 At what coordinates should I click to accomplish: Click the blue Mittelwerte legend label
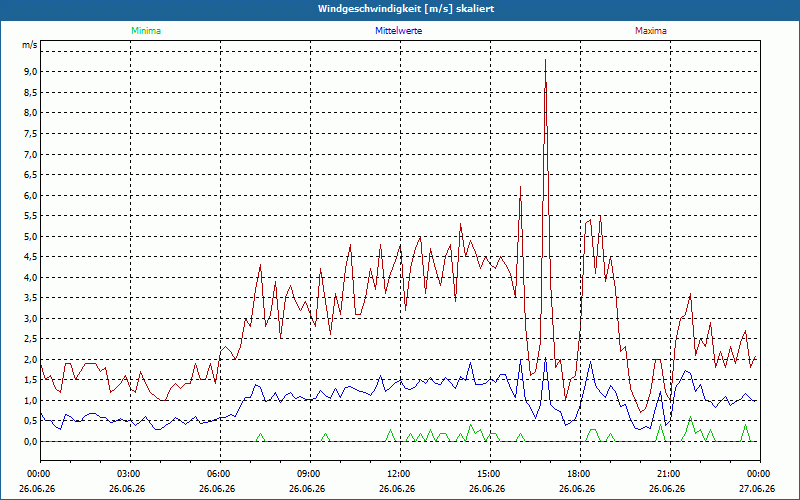pyautogui.click(x=398, y=31)
